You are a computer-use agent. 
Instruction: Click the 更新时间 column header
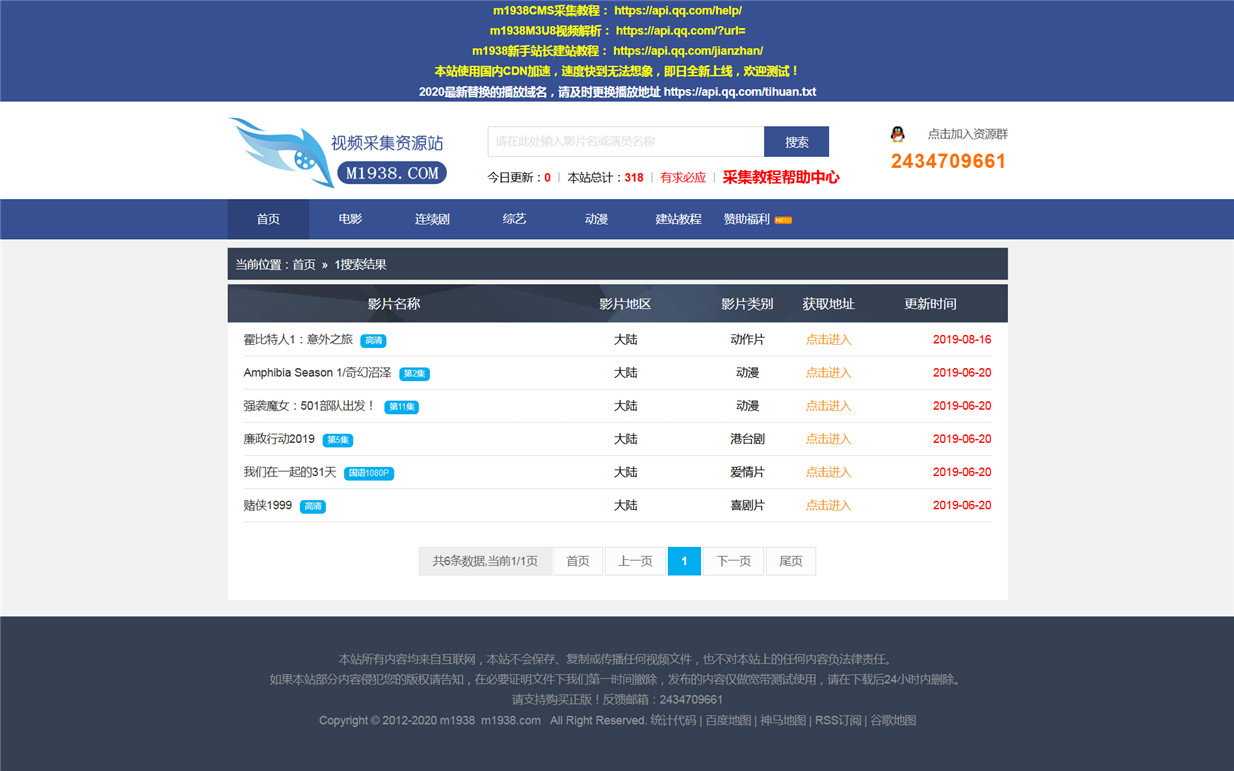coord(930,304)
